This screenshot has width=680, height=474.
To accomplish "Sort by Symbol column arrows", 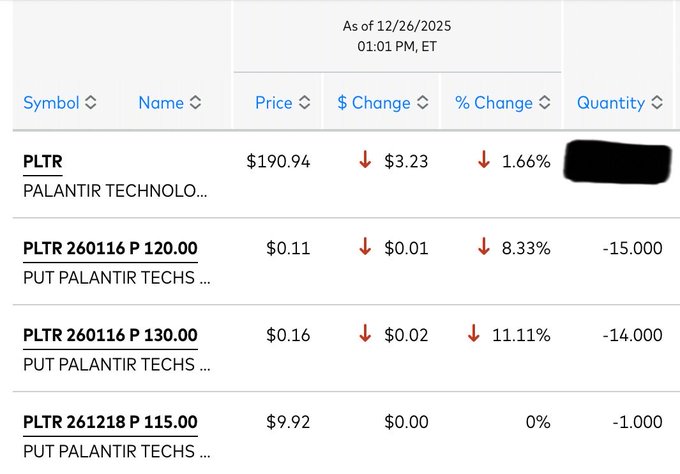I will coord(91,103).
